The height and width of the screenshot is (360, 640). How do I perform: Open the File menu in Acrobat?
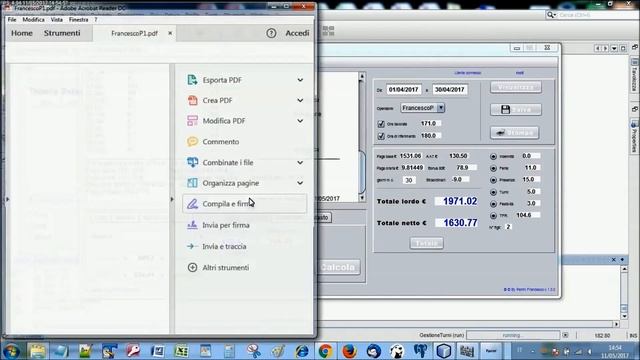12,20
